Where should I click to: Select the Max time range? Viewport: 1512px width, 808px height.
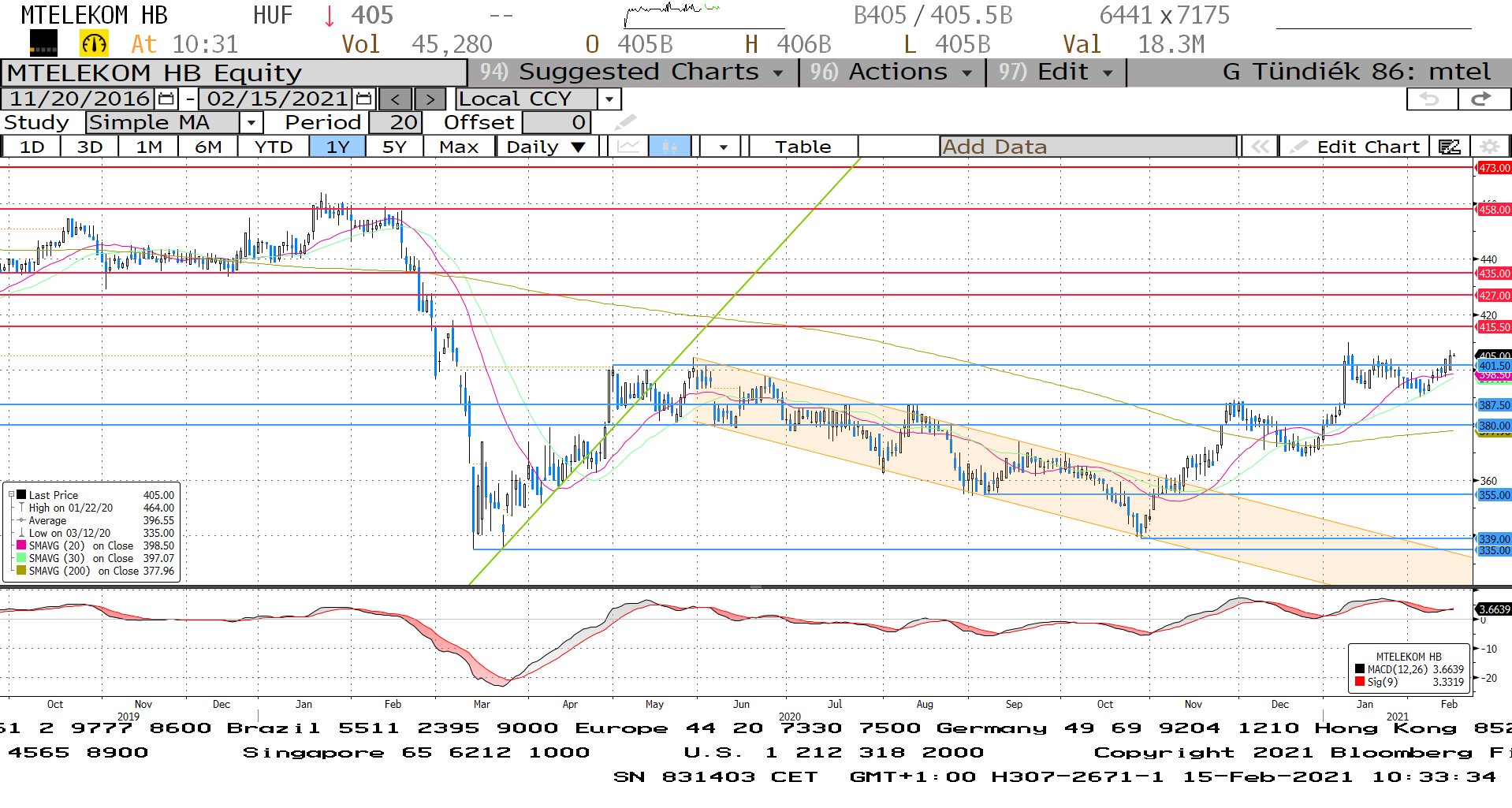[x=459, y=147]
